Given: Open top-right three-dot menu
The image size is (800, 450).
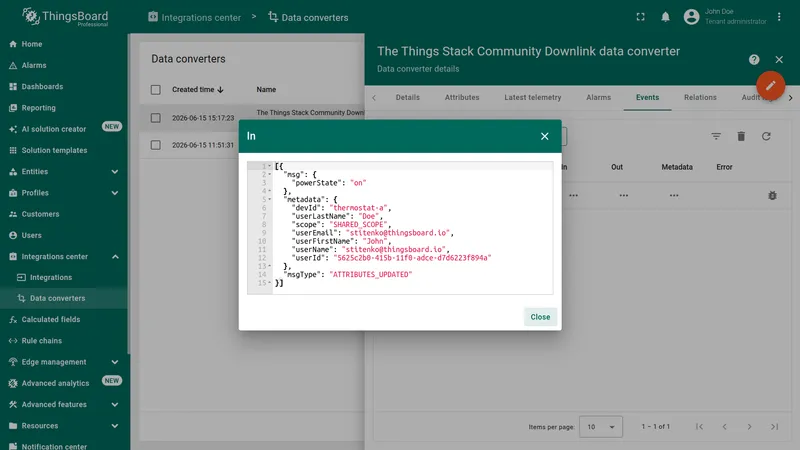Looking at the screenshot, I should coord(779,17).
